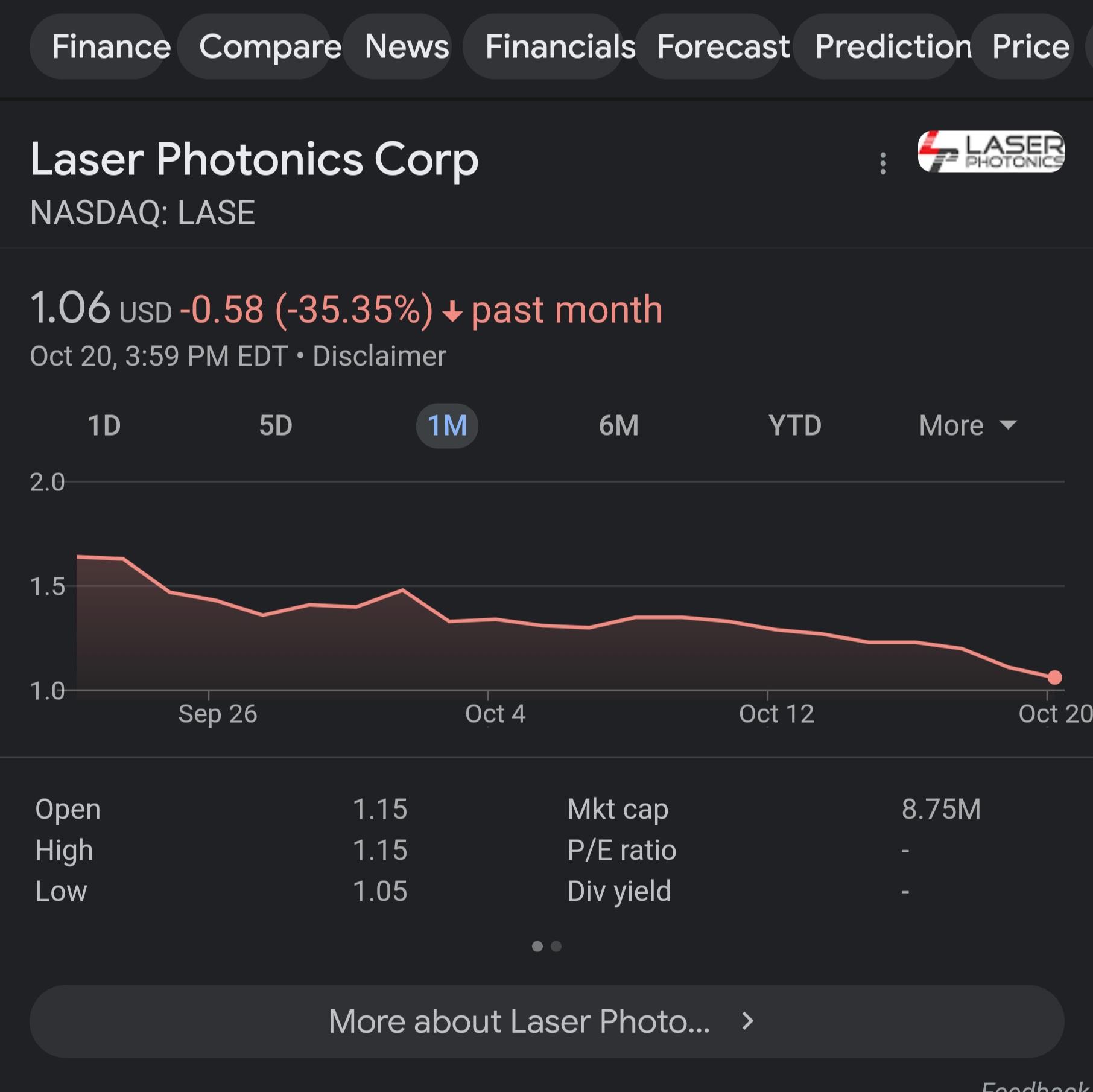Viewport: 1093px width, 1092px height.
Task: Select the 5D time range
Action: coord(276,425)
